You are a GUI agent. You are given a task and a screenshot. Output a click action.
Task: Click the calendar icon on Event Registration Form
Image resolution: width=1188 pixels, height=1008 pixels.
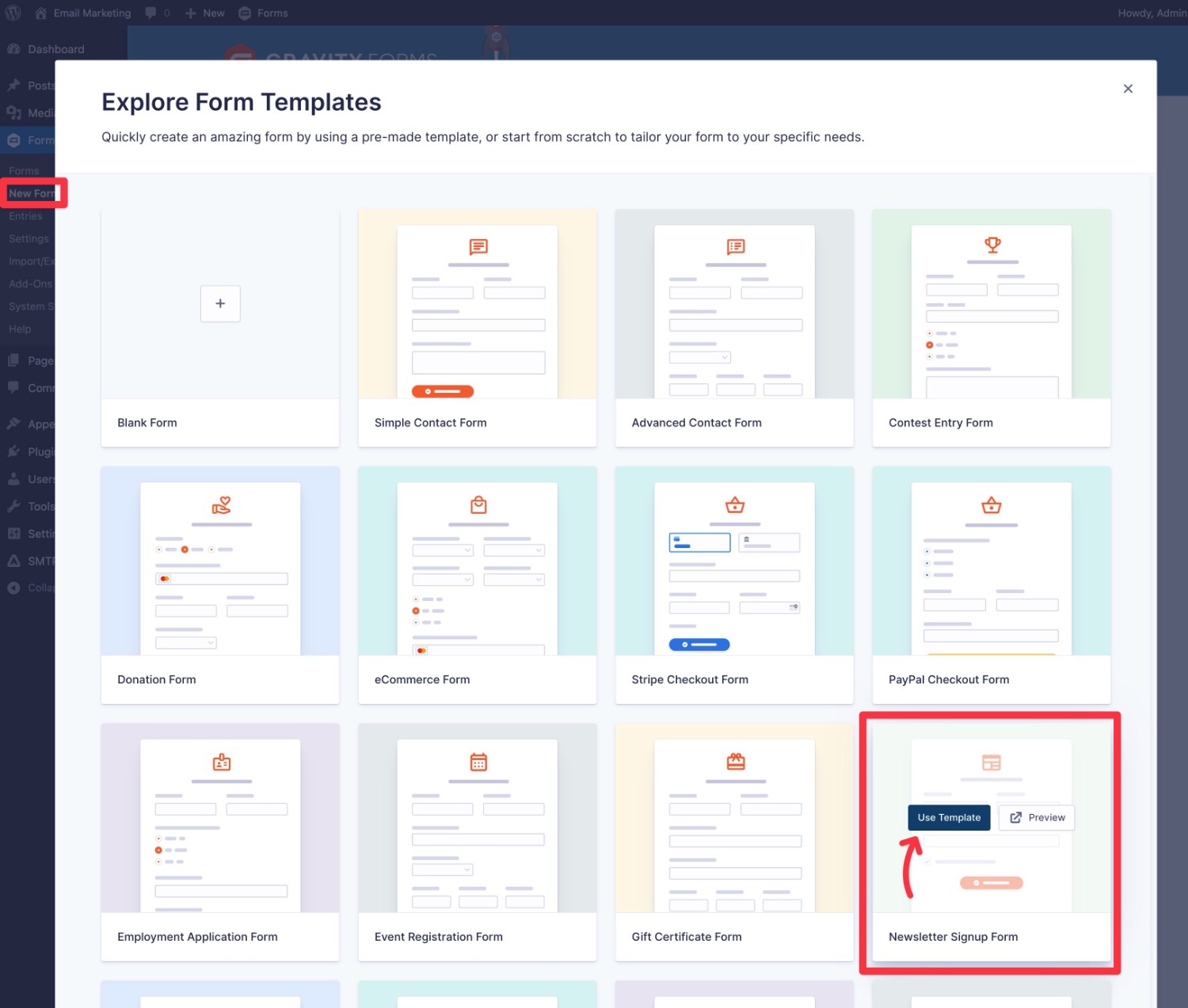(x=478, y=762)
